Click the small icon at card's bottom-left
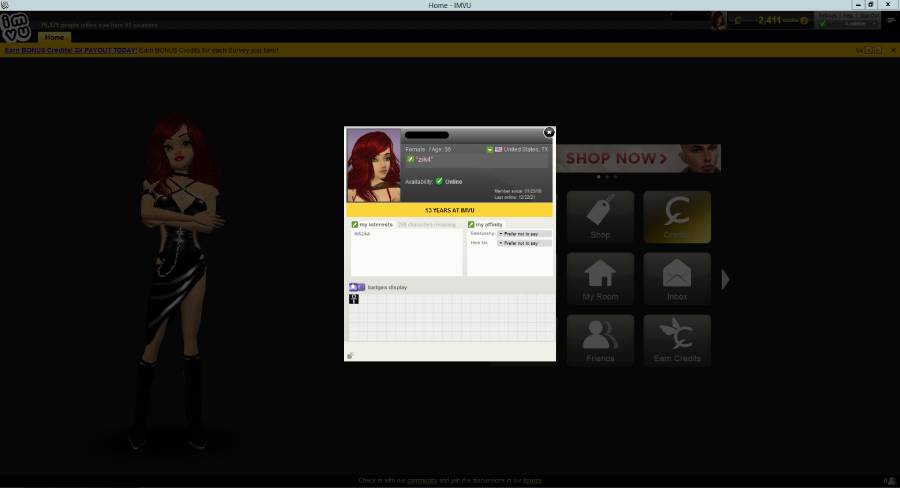The width and height of the screenshot is (900, 488). (350, 355)
